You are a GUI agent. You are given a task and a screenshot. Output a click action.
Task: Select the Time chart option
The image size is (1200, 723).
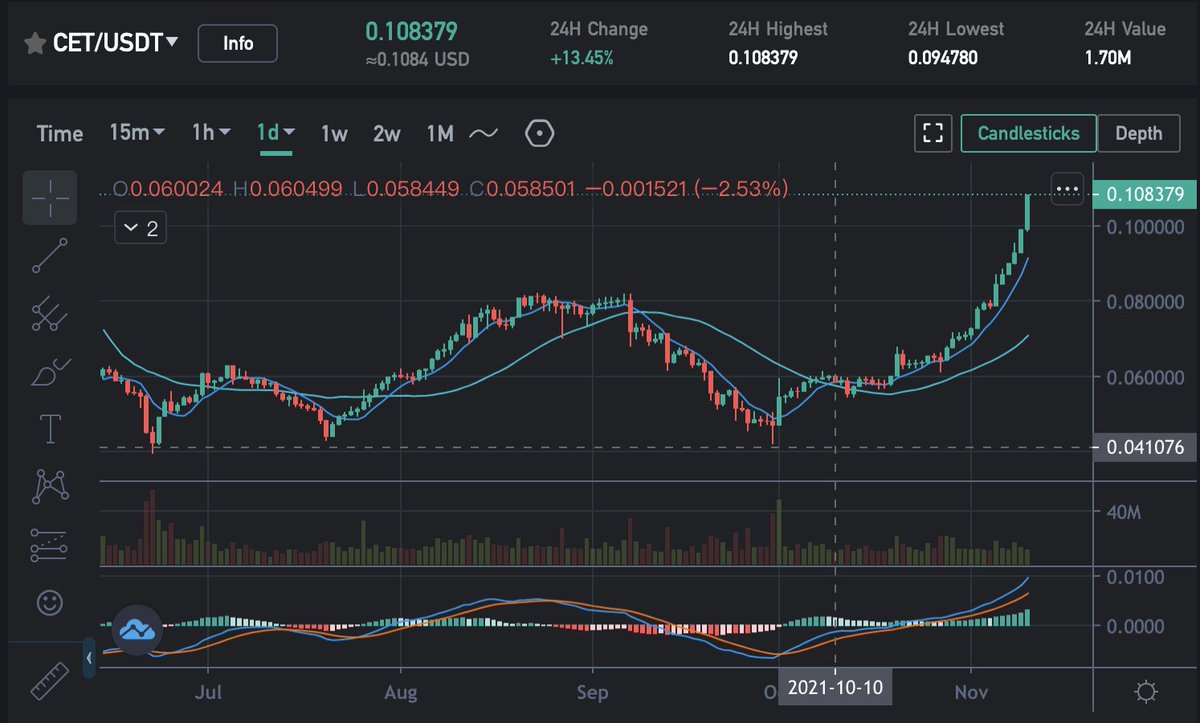pos(60,133)
